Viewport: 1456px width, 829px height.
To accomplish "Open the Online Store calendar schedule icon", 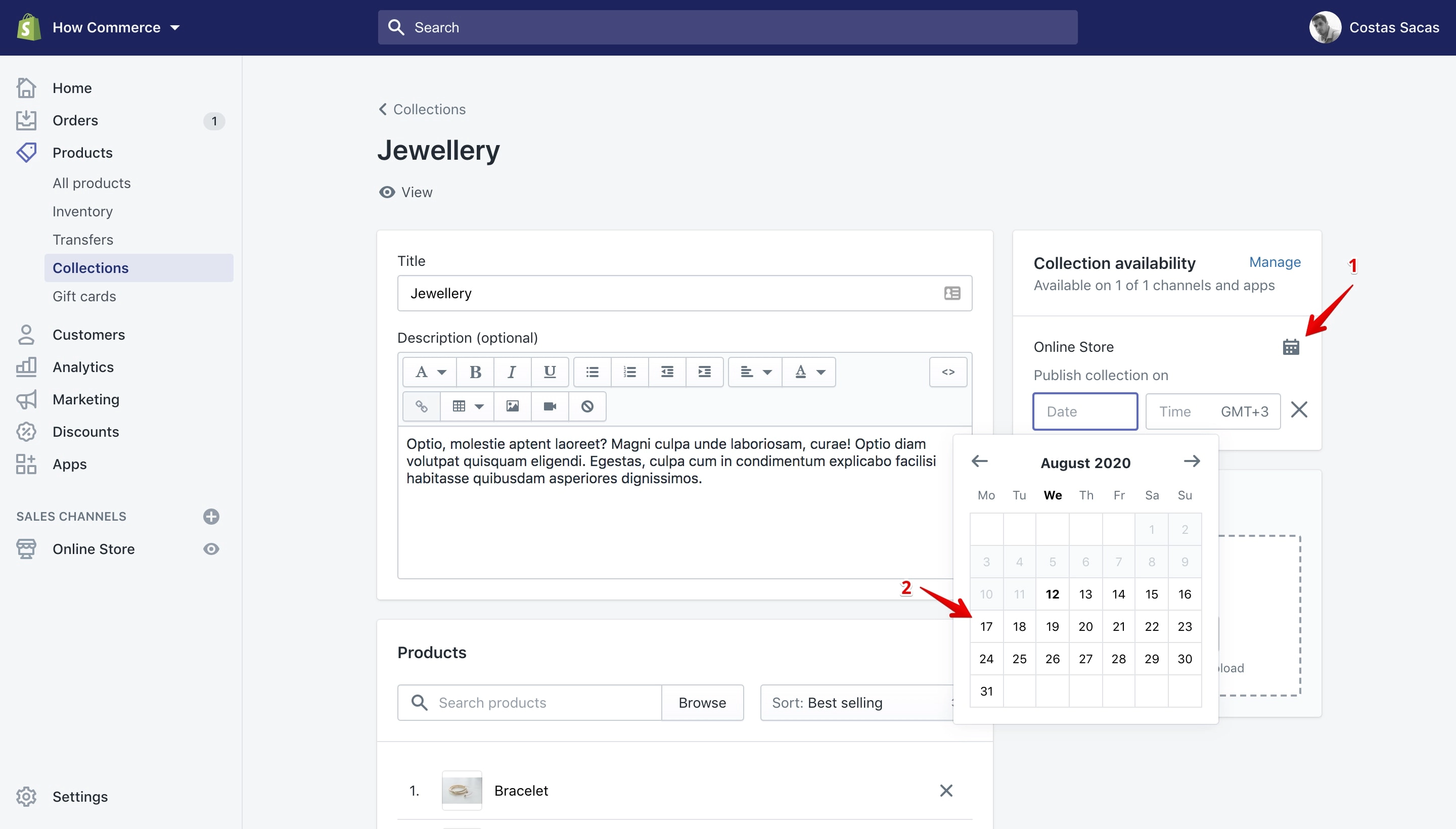I will pyautogui.click(x=1291, y=347).
